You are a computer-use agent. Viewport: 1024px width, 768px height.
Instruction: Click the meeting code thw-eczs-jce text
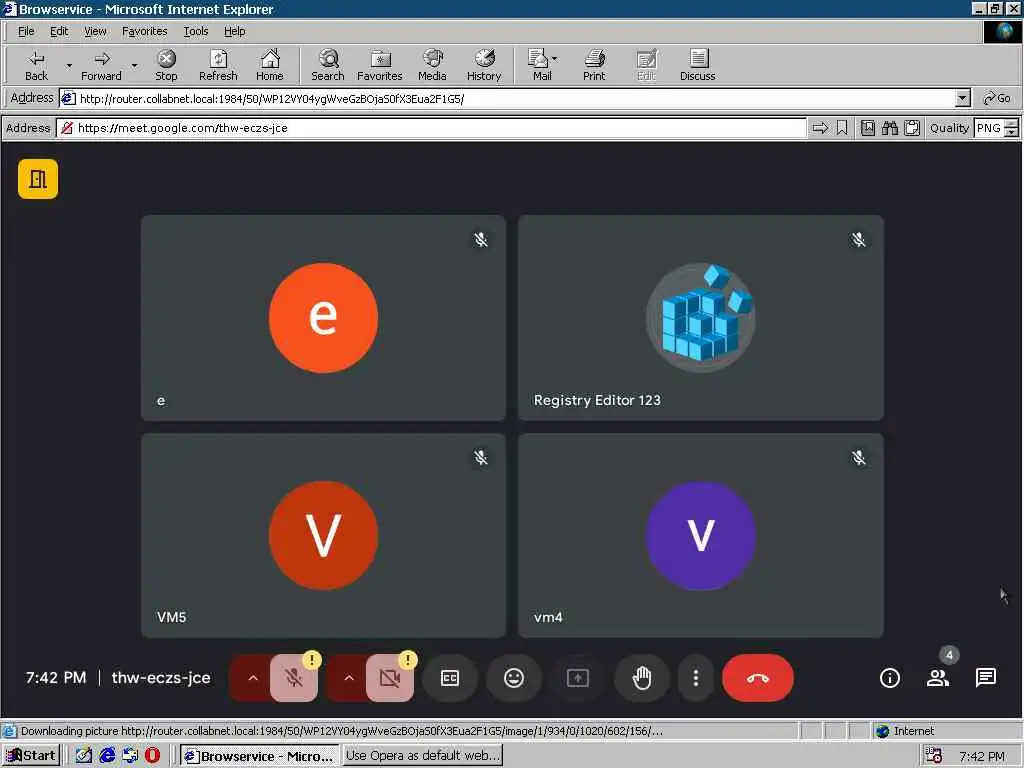[161, 678]
